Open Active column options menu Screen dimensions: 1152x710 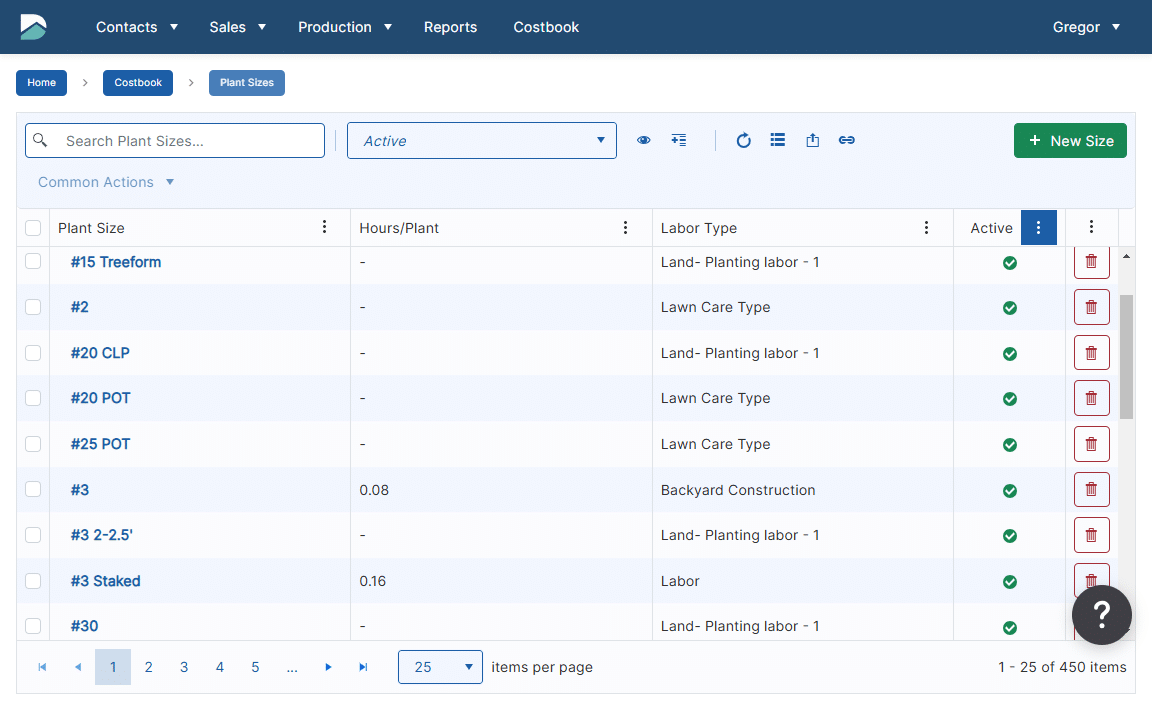(x=1038, y=228)
